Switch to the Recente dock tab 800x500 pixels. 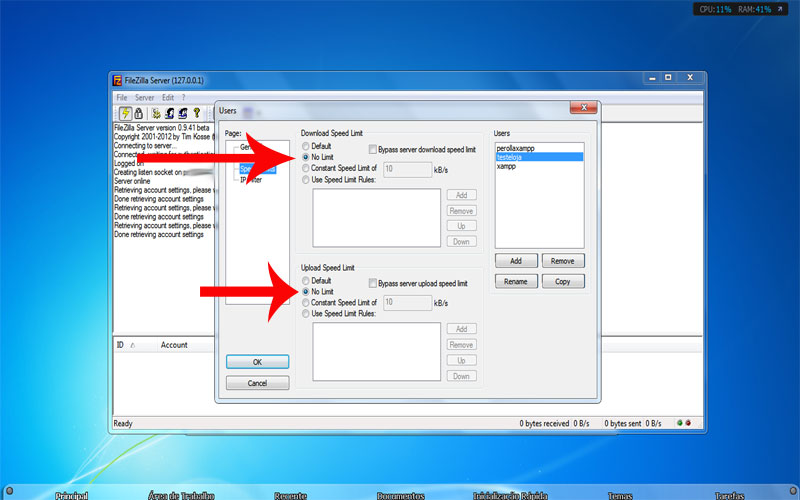coord(290,495)
